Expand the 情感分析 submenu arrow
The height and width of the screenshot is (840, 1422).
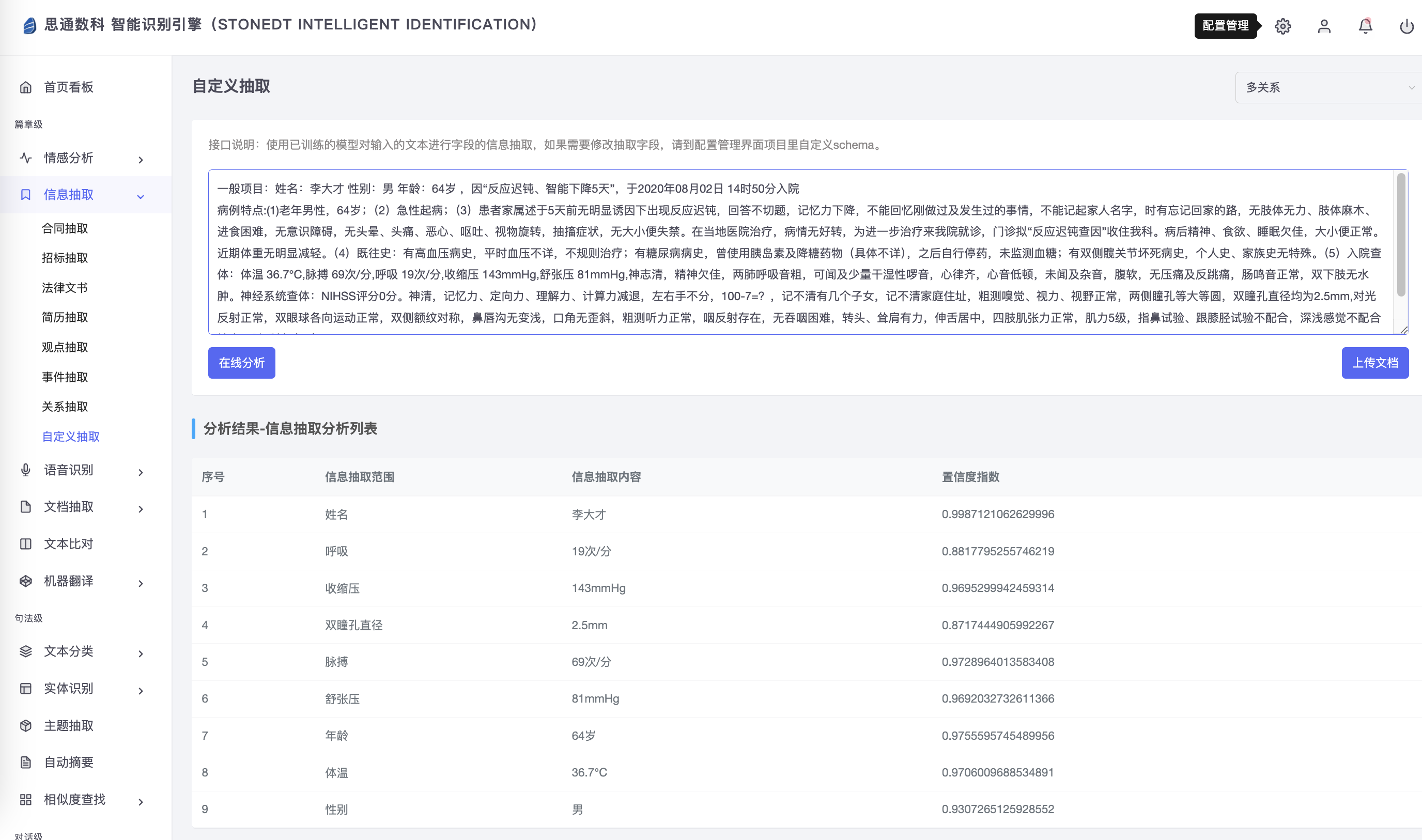coord(141,160)
